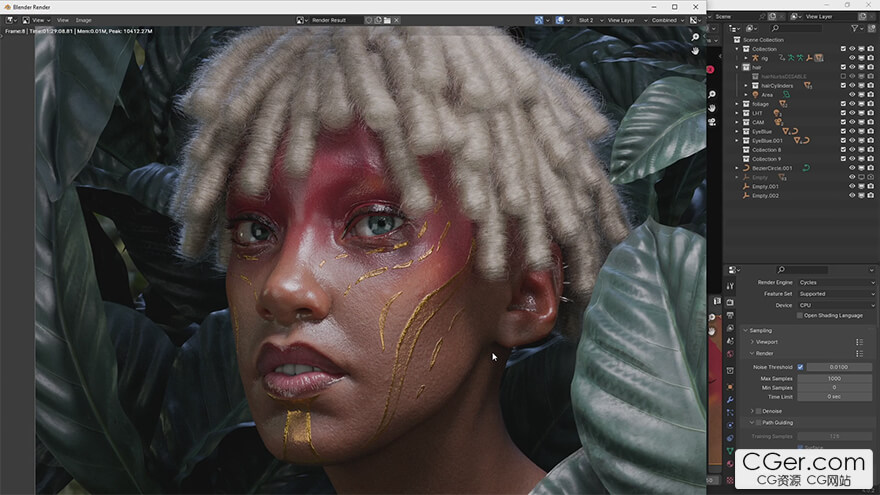The width and height of the screenshot is (880, 495).
Task: Expand the foliage collection
Action: pos(737,104)
